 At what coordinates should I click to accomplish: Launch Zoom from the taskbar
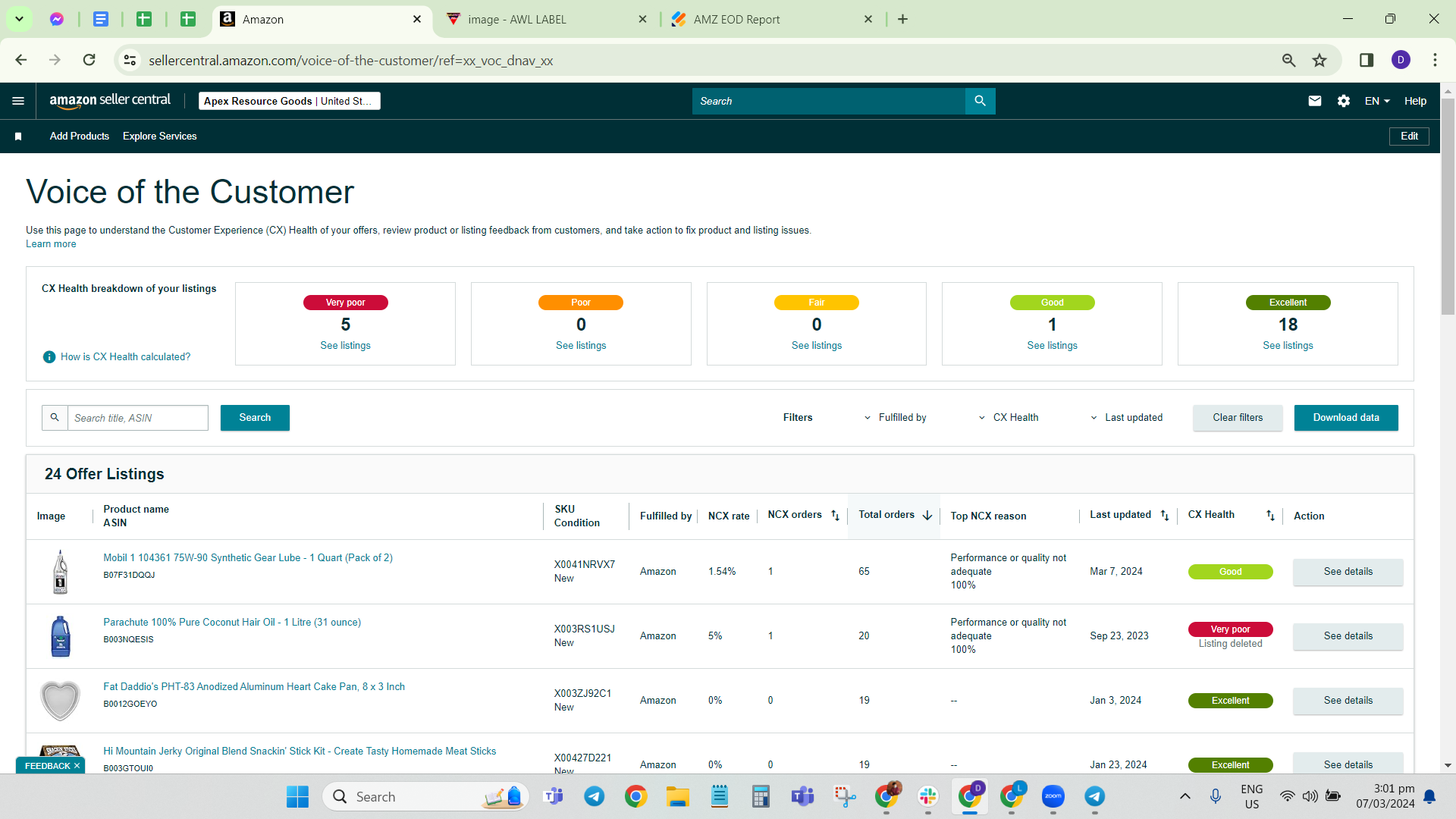point(1053,796)
